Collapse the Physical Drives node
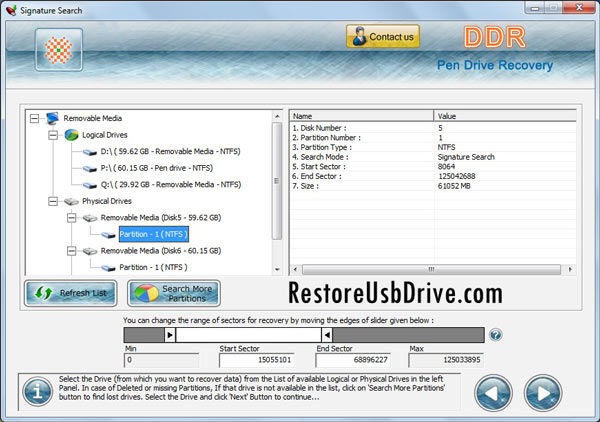Image resolution: width=600 pixels, height=422 pixels. pyautogui.click(x=53, y=201)
